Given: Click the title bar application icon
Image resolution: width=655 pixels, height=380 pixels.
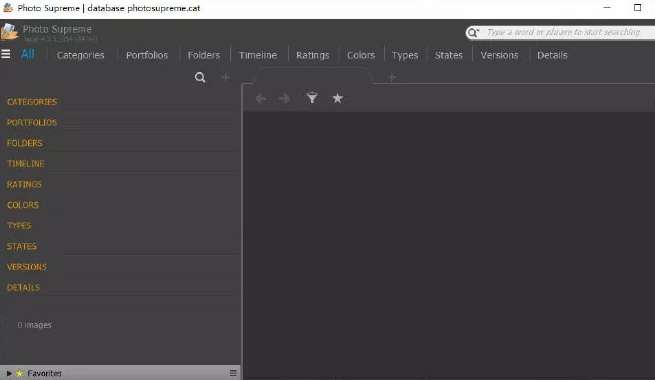Looking at the screenshot, I should coord(8,8).
